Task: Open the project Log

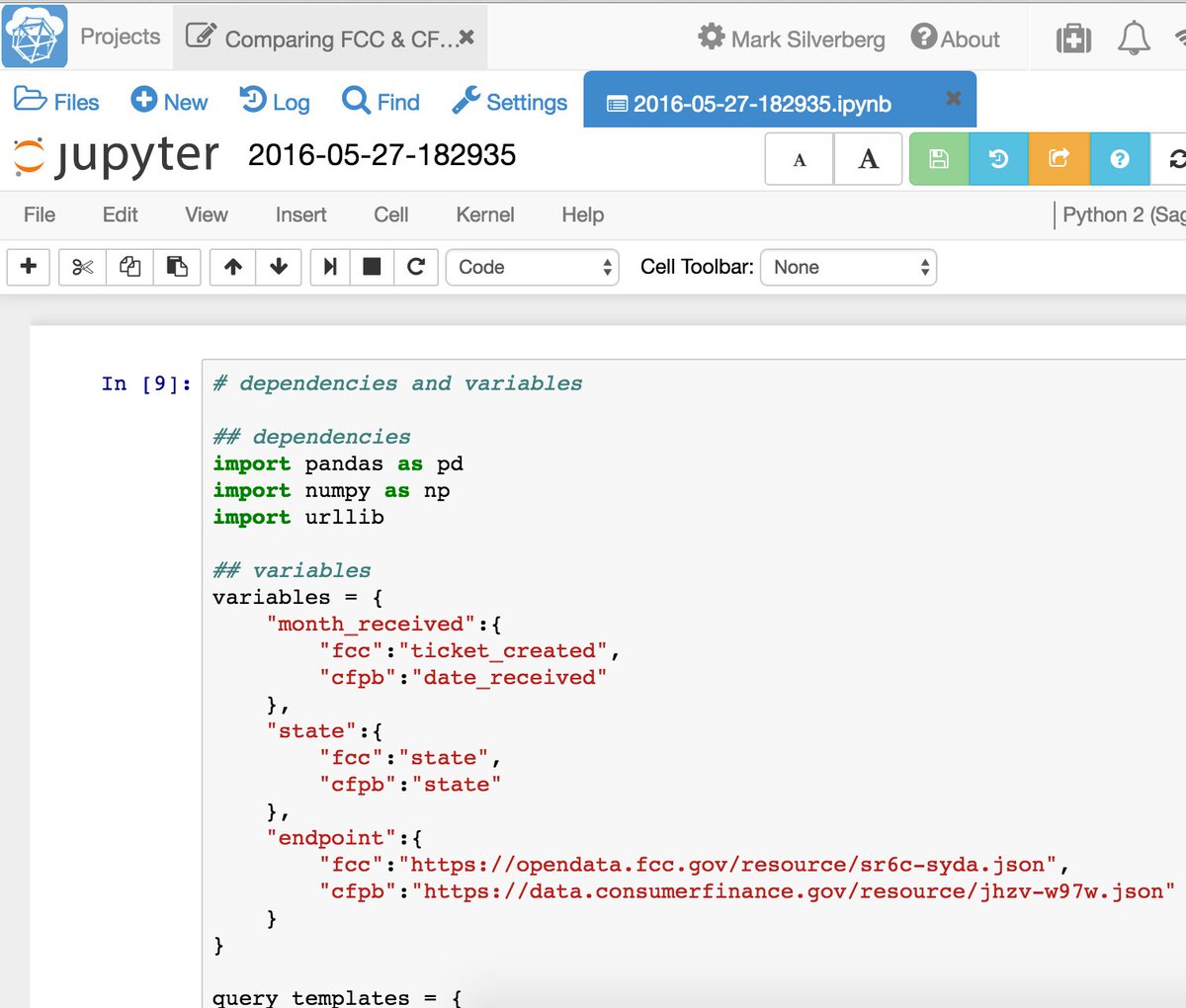Action: tap(275, 101)
